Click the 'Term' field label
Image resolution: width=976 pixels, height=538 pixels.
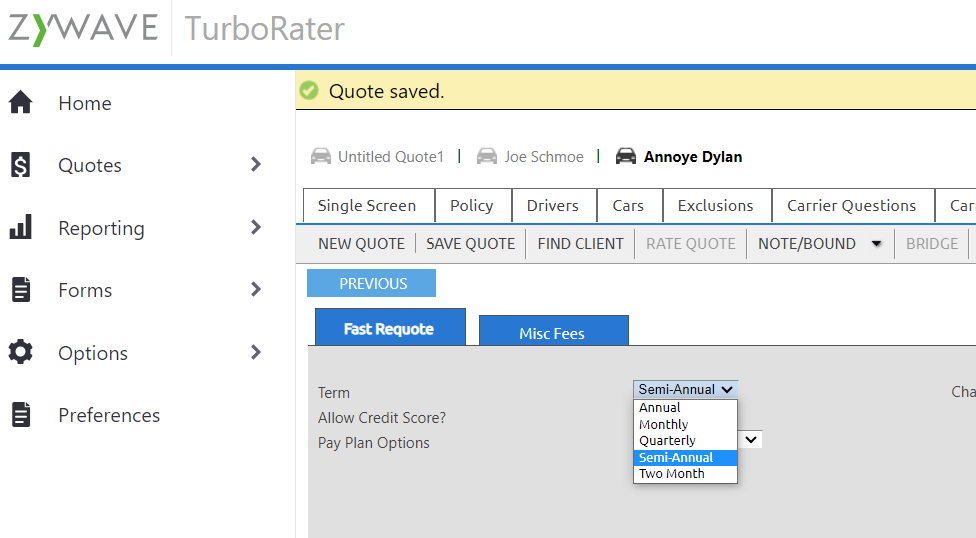click(x=334, y=393)
